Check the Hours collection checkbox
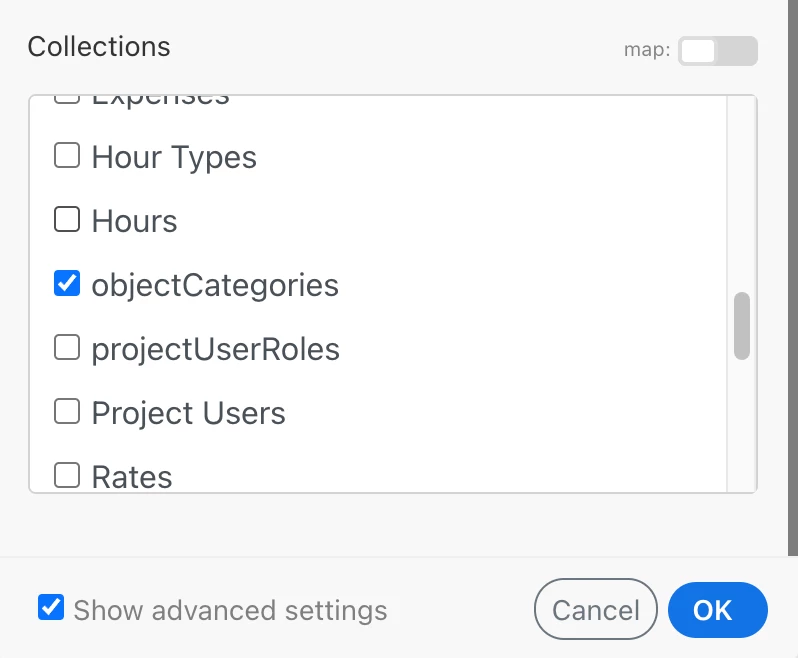Screen dimensions: 798x658 [67, 220]
